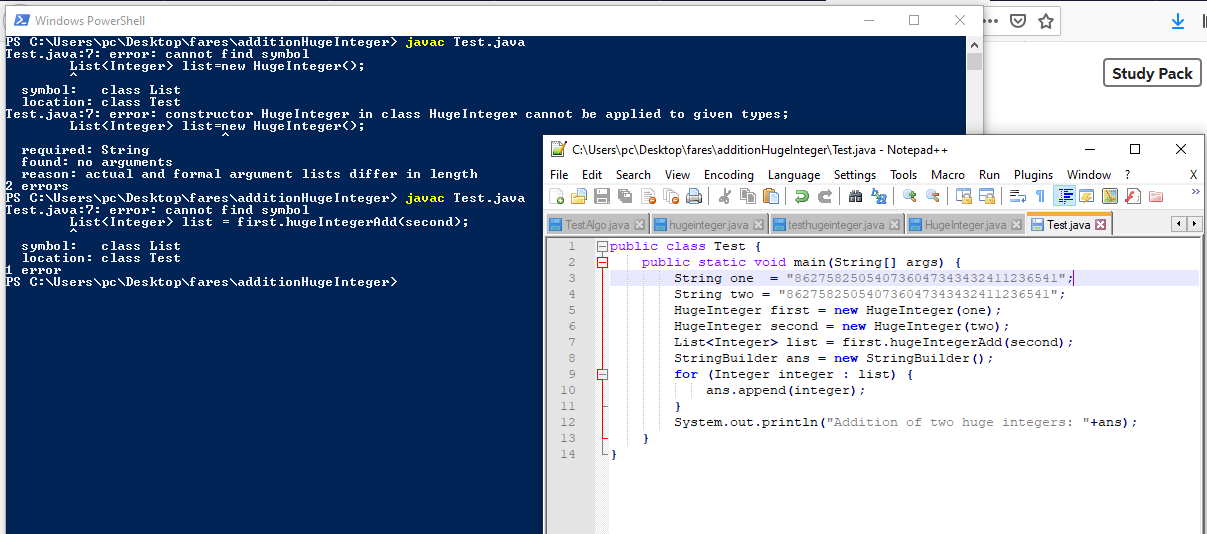Open the Window menu
Viewport: 1207px width, 534px height.
[x=1089, y=174]
